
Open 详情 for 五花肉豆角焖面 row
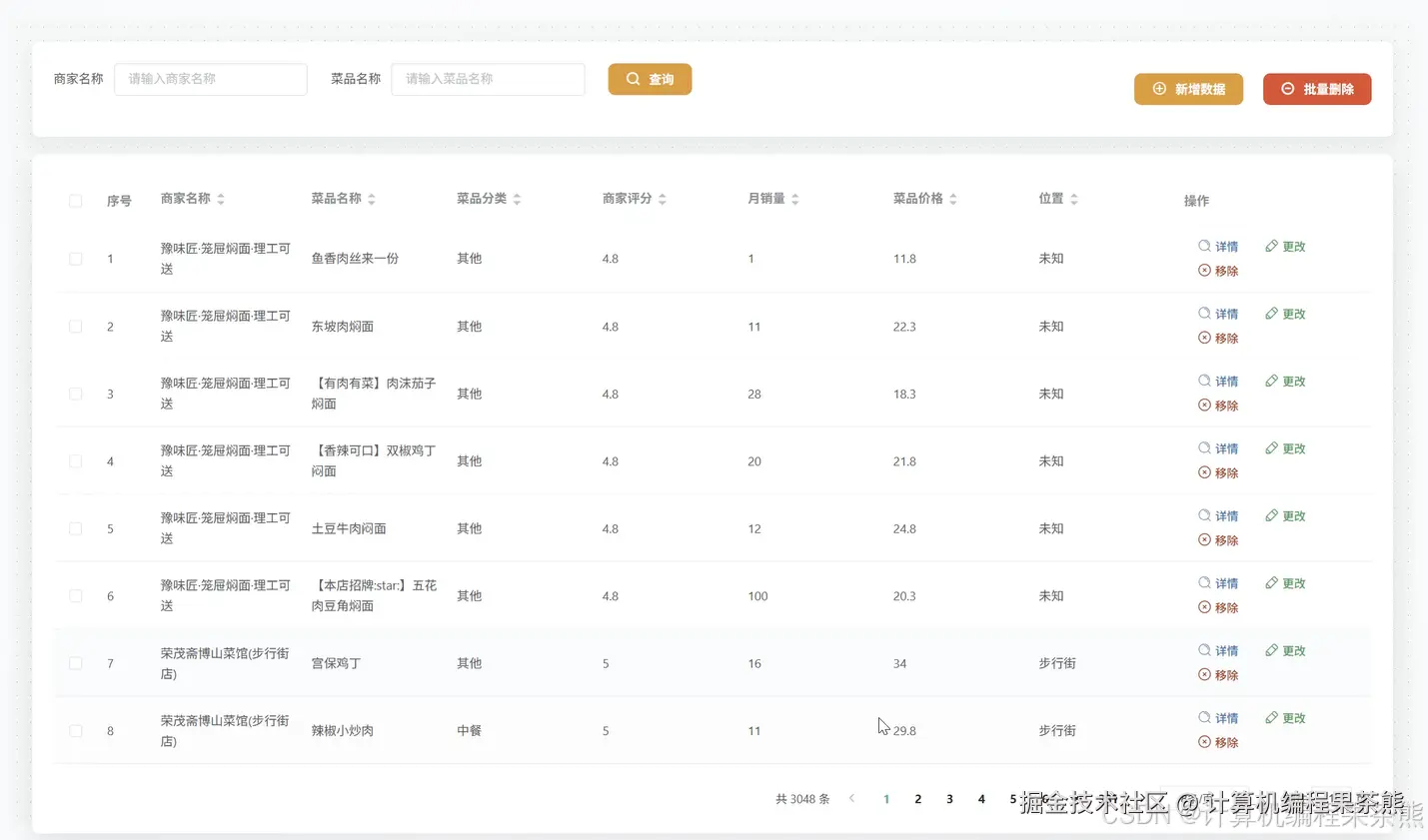pos(1218,583)
